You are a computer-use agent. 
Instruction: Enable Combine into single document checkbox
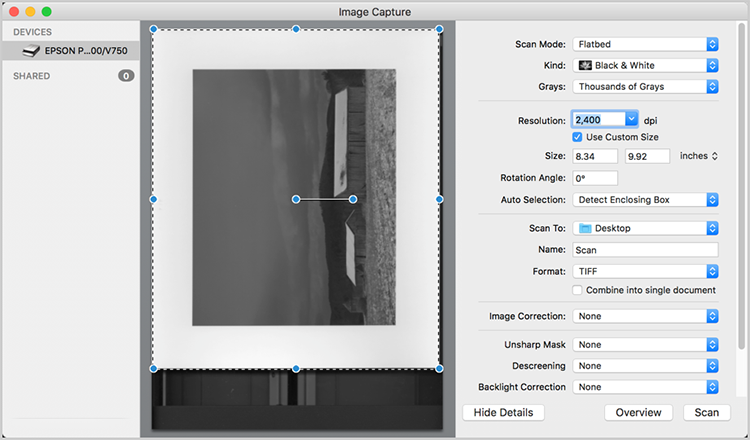[578, 290]
